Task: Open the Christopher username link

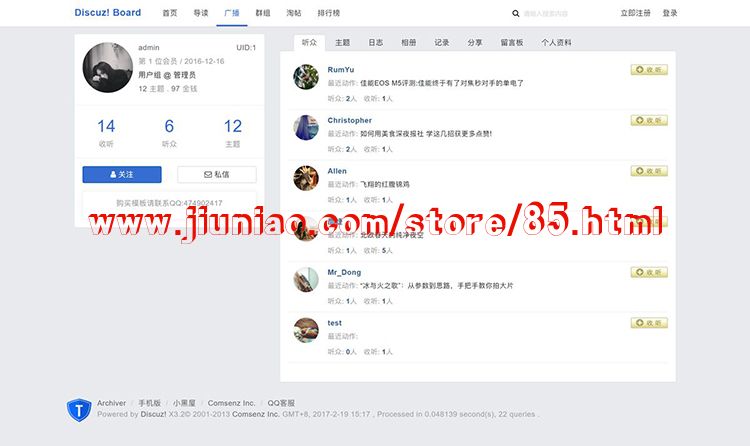Action: click(350, 121)
